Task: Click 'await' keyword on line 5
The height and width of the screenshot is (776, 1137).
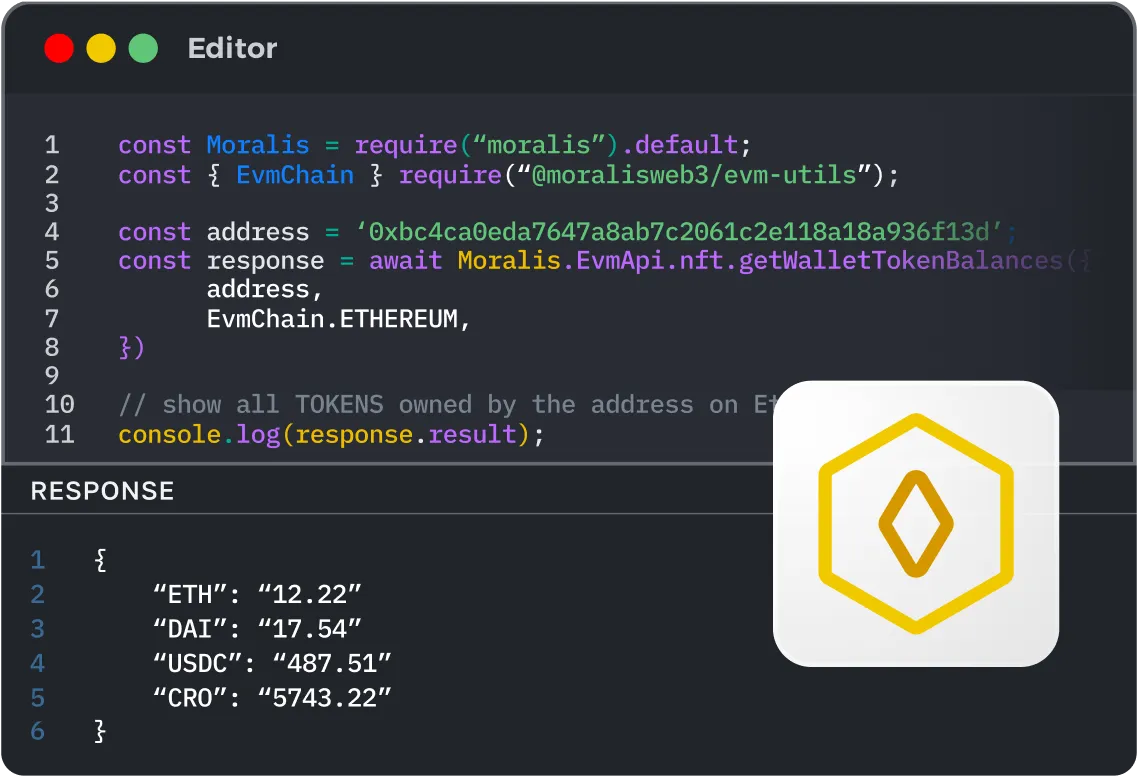Action: point(405,261)
